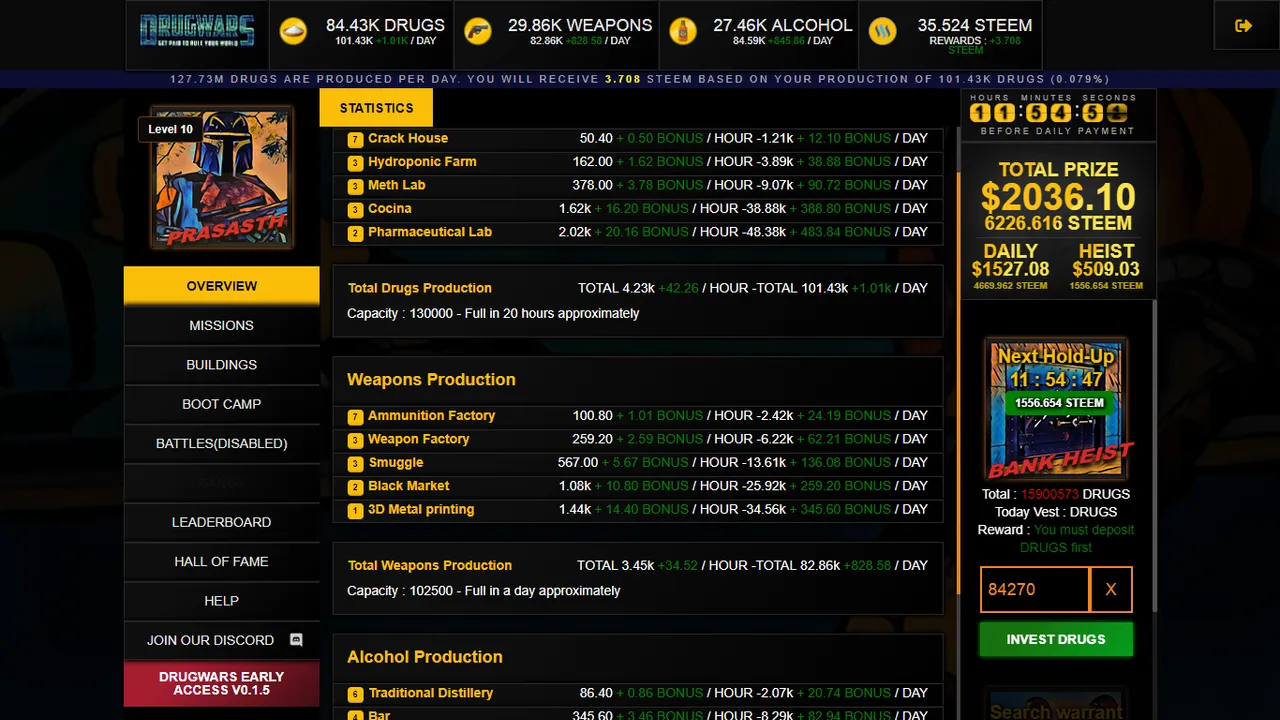Click Ammunition Factory name
The height and width of the screenshot is (720, 1280).
coord(432,416)
